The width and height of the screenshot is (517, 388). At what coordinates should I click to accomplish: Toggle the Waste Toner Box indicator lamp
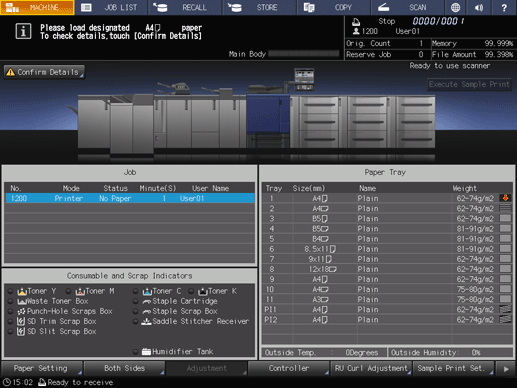10,301
